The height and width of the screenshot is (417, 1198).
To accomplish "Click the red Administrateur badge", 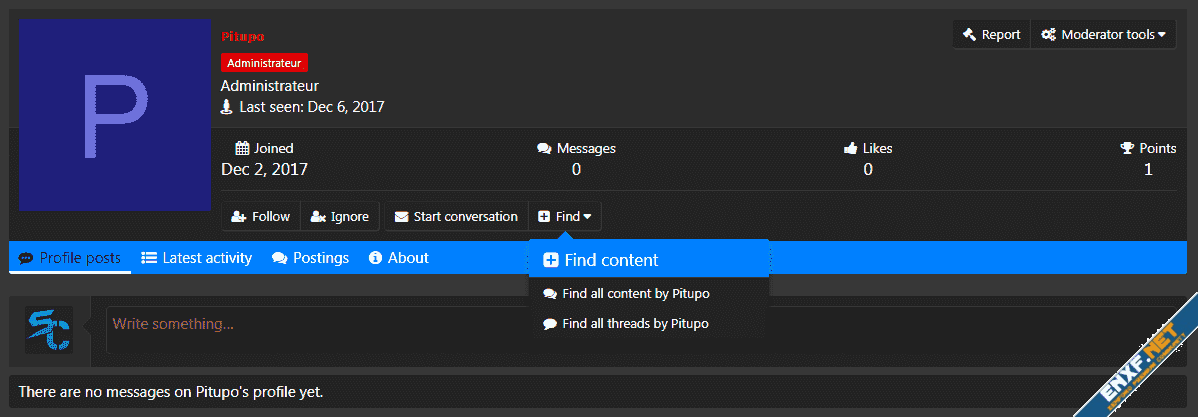I will click(264, 62).
